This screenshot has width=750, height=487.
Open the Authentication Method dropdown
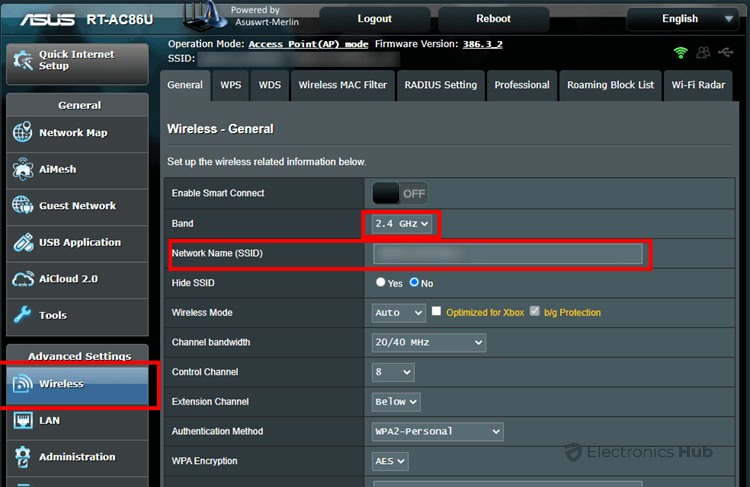[x=437, y=431]
